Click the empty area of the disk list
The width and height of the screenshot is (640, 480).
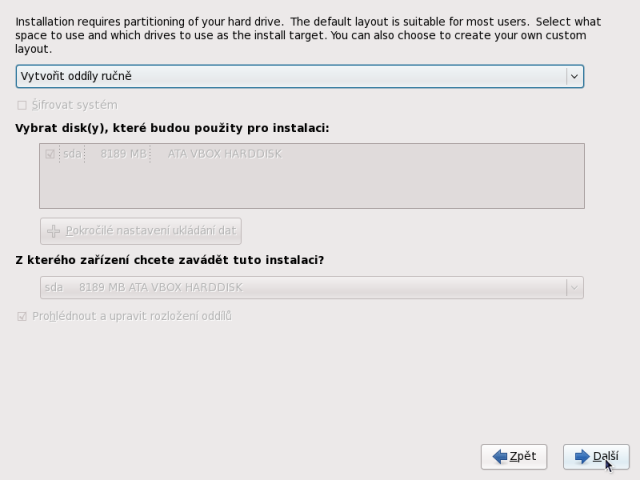(311, 186)
